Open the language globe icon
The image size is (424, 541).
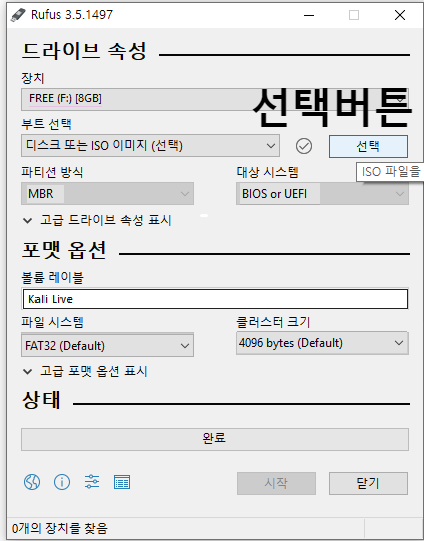(32, 482)
